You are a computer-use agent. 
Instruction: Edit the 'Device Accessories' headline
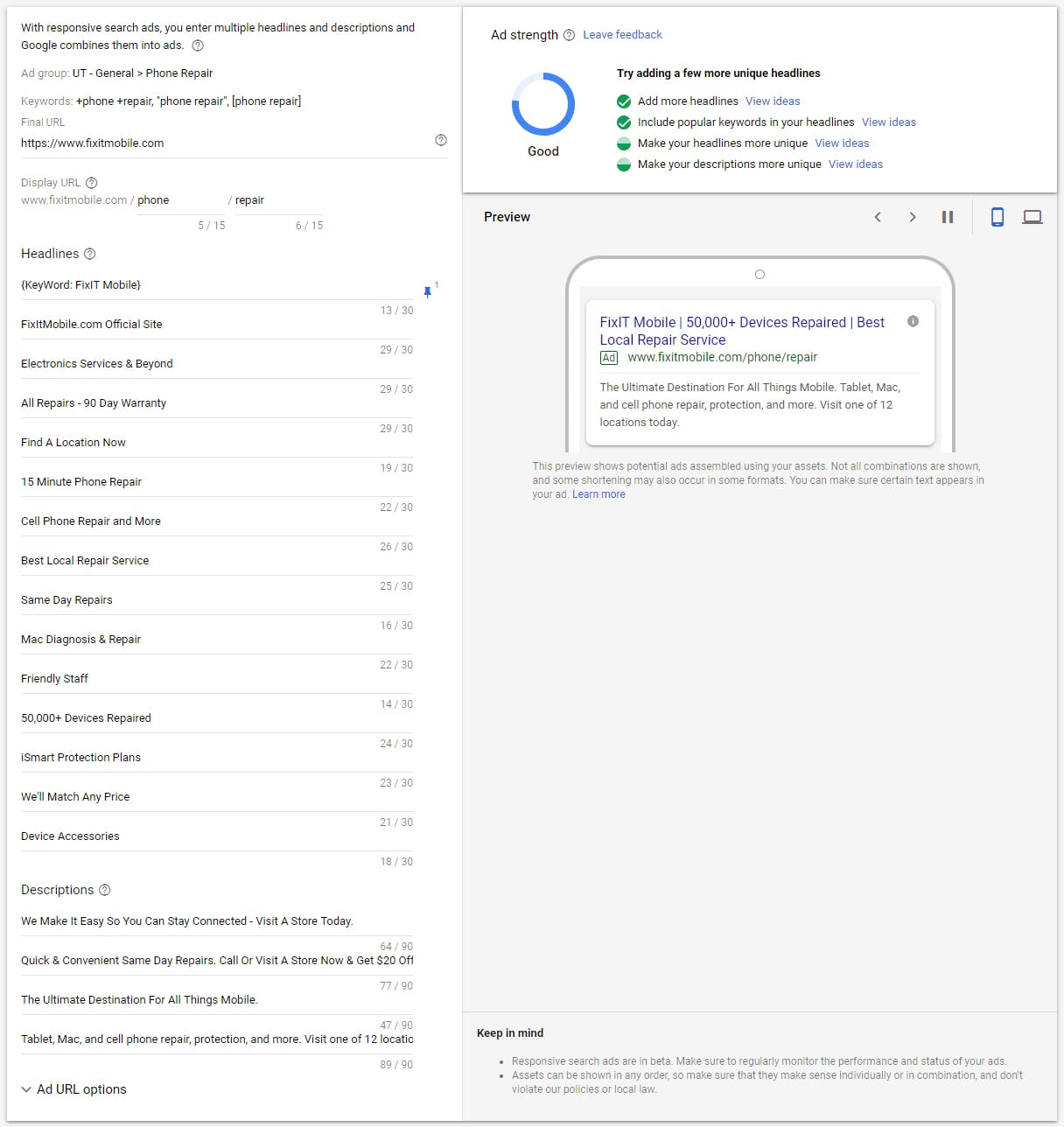click(217, 836)
